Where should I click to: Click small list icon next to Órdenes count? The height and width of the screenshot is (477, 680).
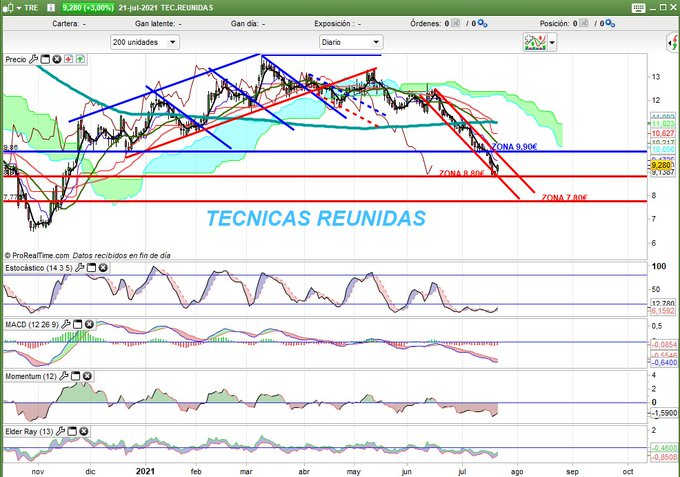click(455, 23)
